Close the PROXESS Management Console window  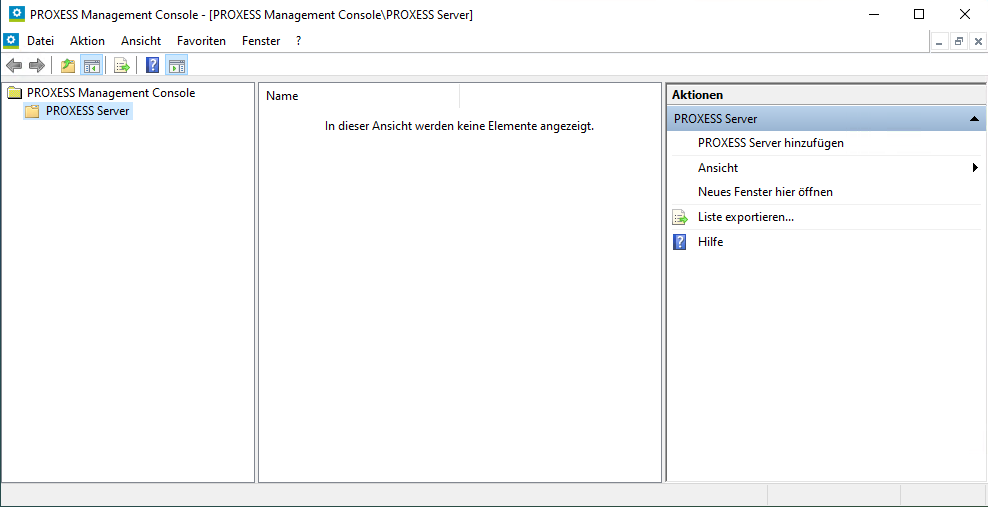(965, 14)
